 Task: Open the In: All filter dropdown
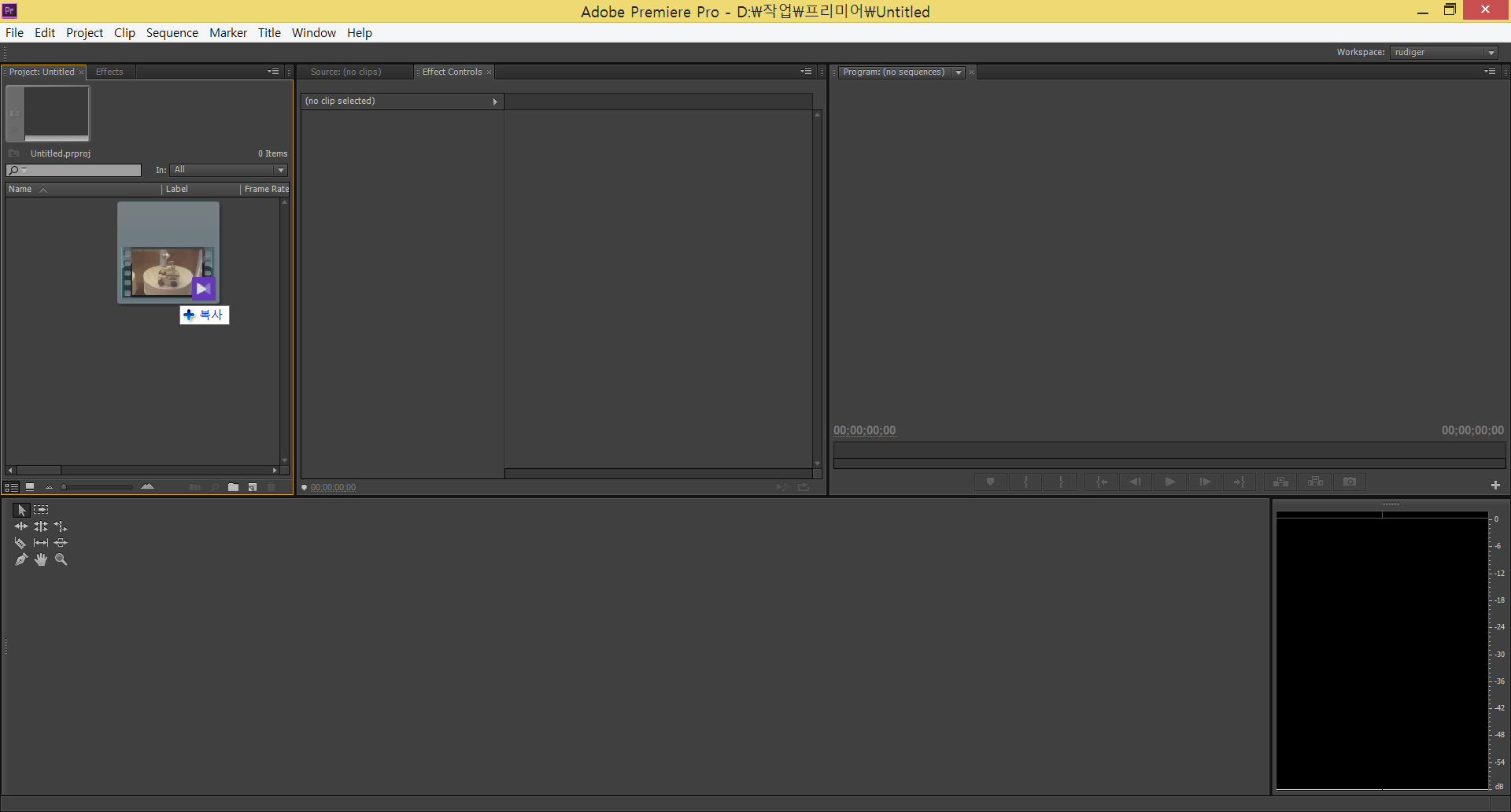click(x=229, y=170)
